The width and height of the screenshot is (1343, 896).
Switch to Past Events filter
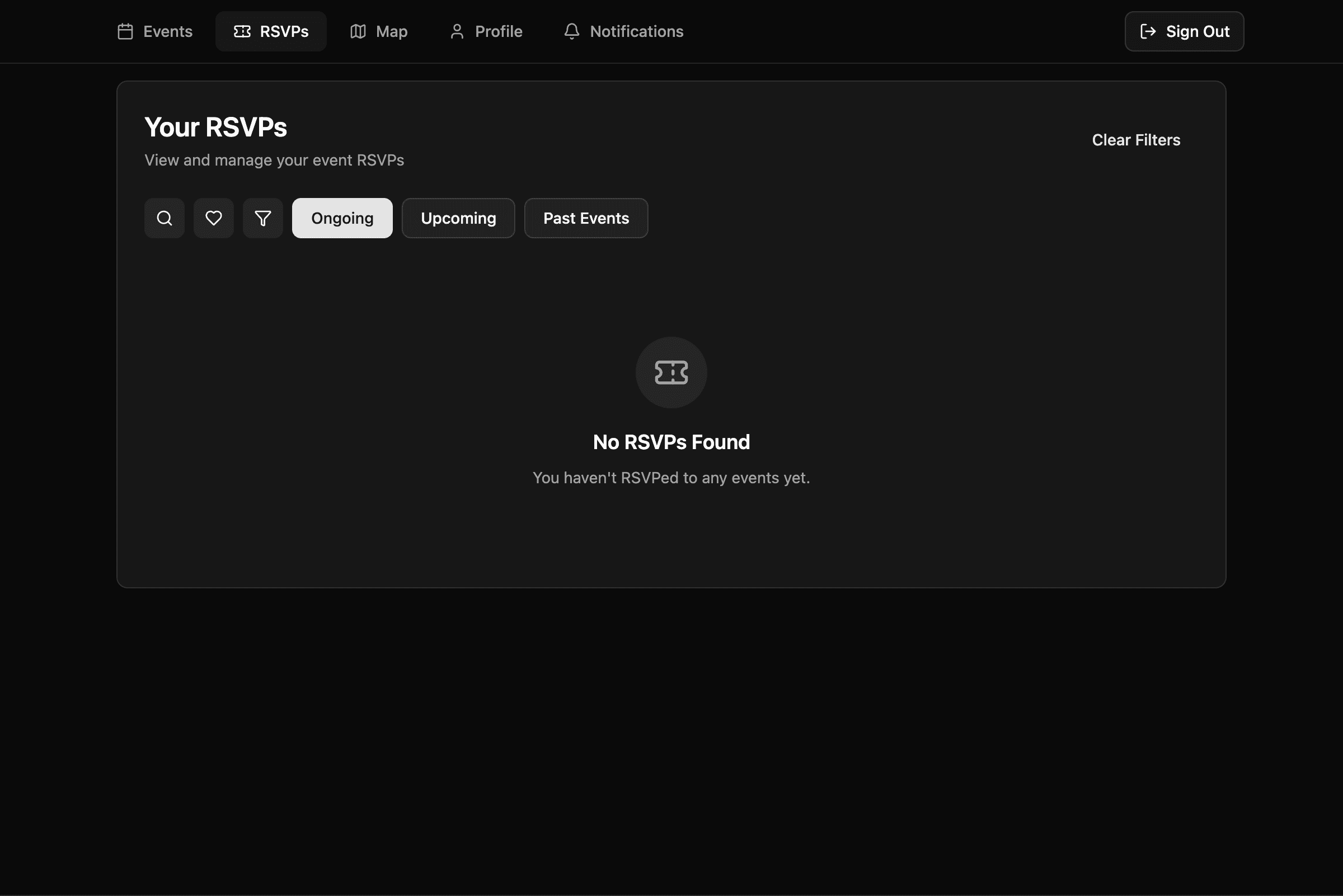585,218
